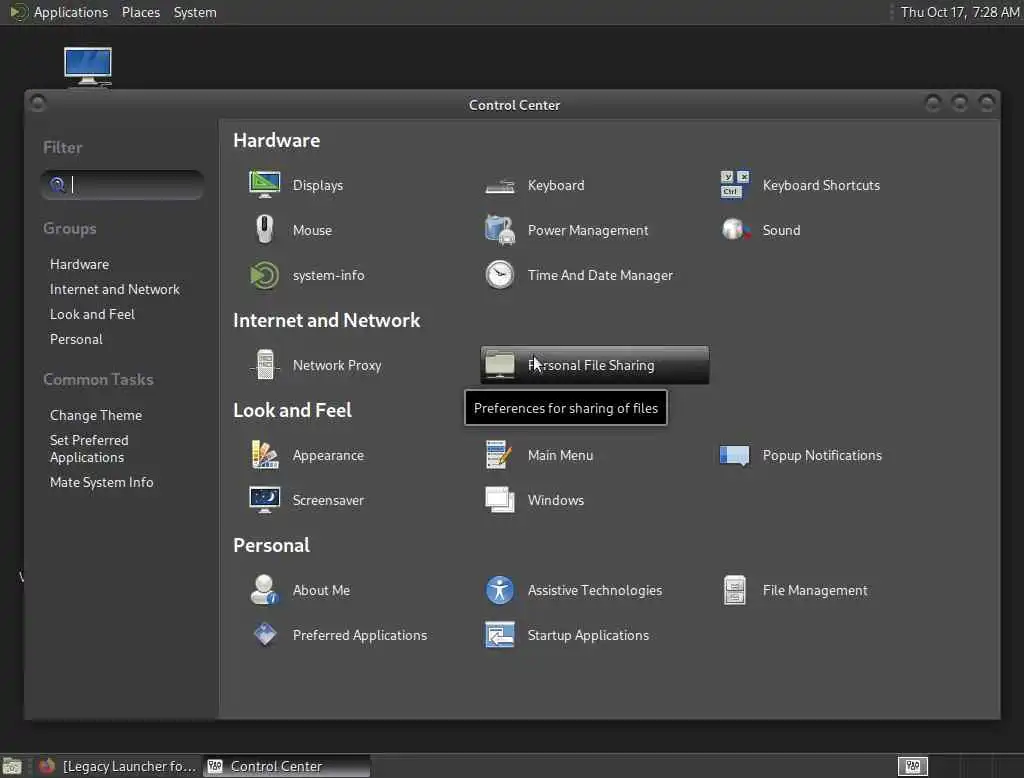Click the Popup Notifications label text
Image resolution: width=1024 pixels, height=778 pixels.
pyautogui.click(x=822, y=455)
